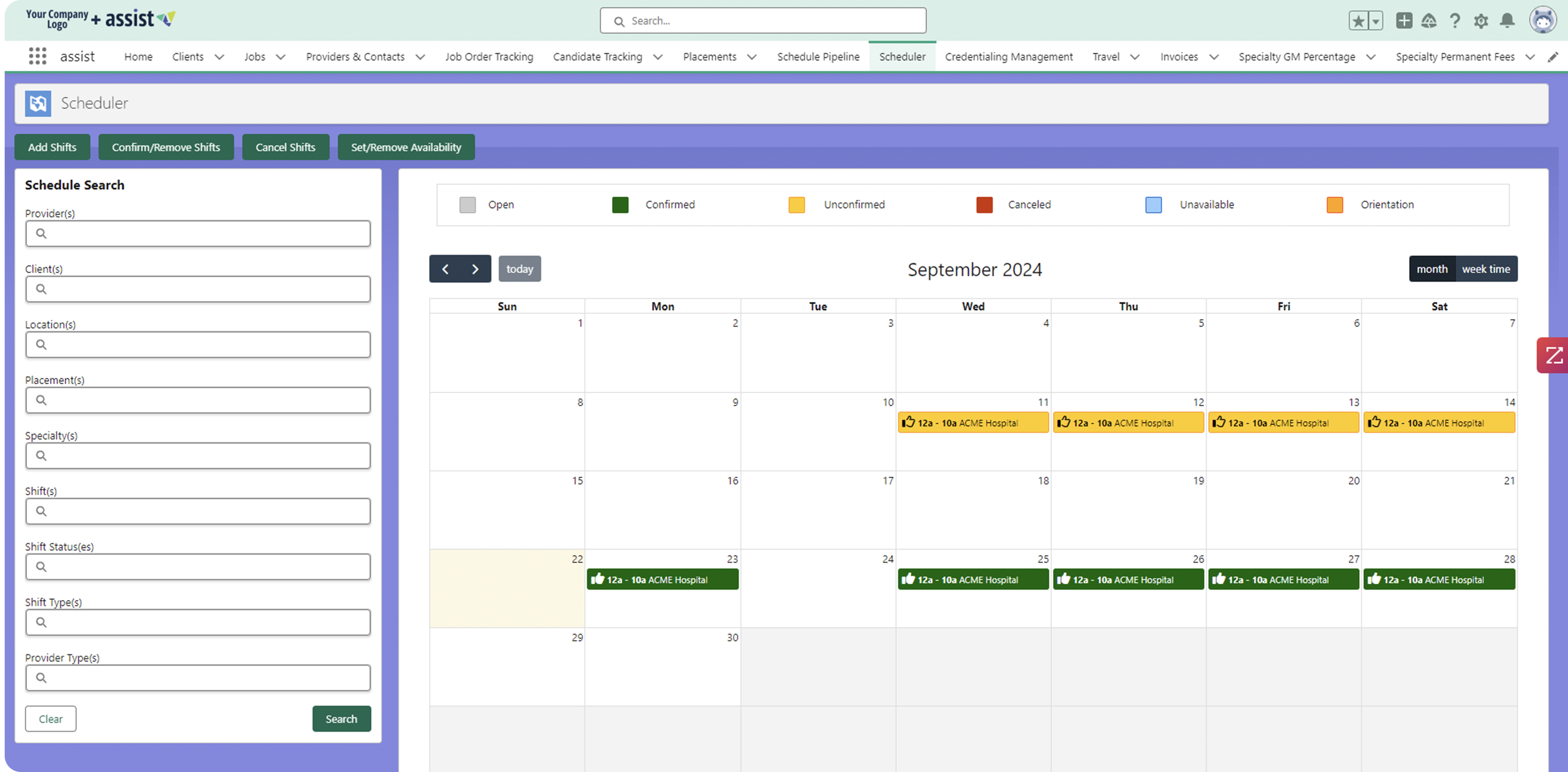Open the Placements tab

coord(710,57)
